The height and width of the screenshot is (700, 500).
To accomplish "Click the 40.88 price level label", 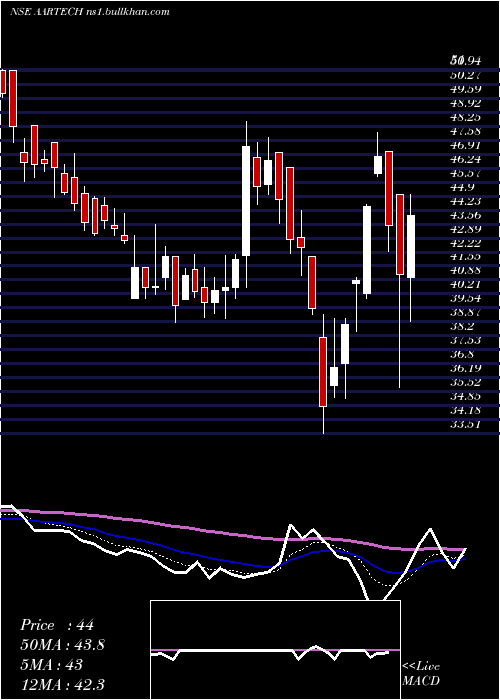I will 465,271.
